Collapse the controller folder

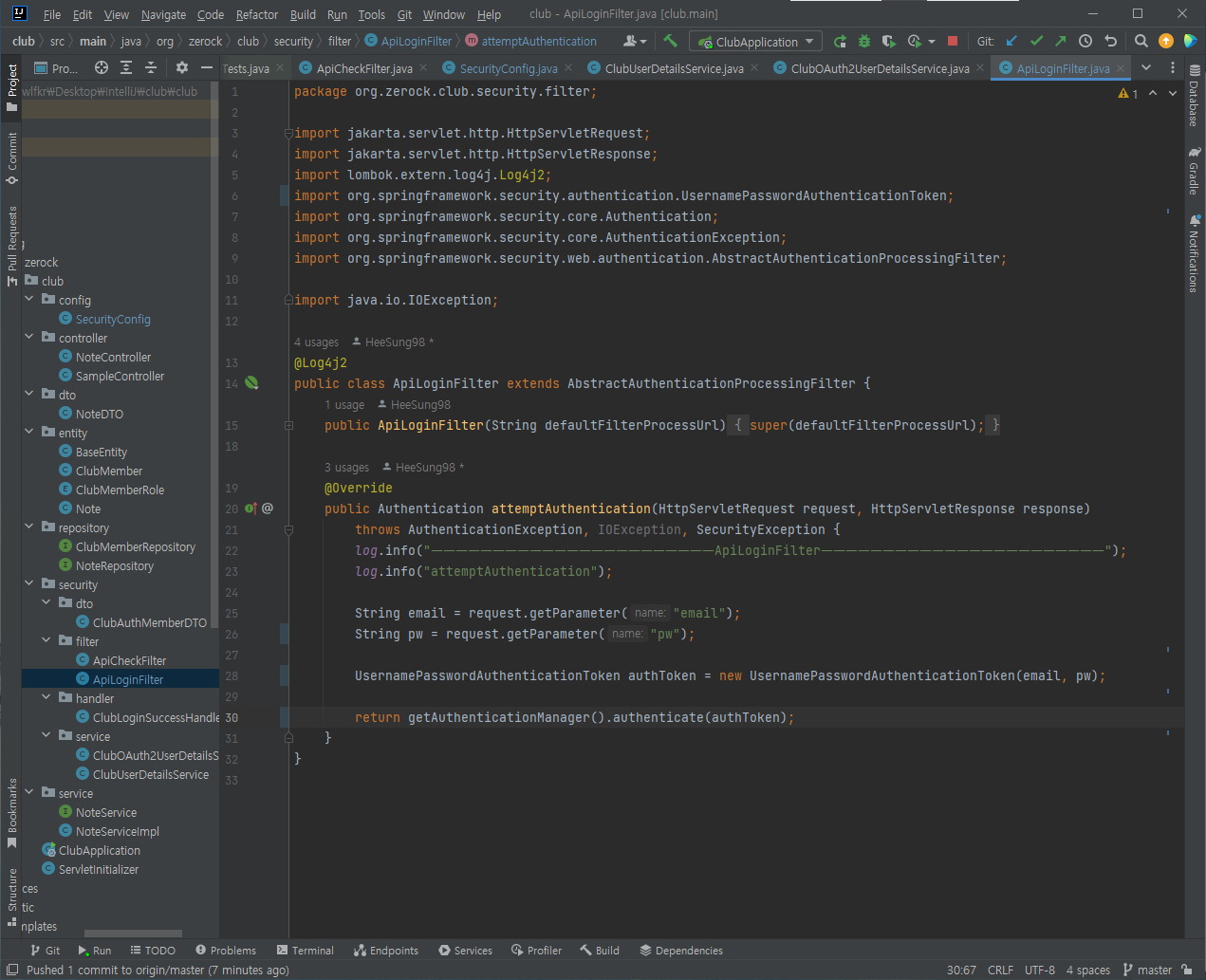pyautogui.click(x=29, y=337)
